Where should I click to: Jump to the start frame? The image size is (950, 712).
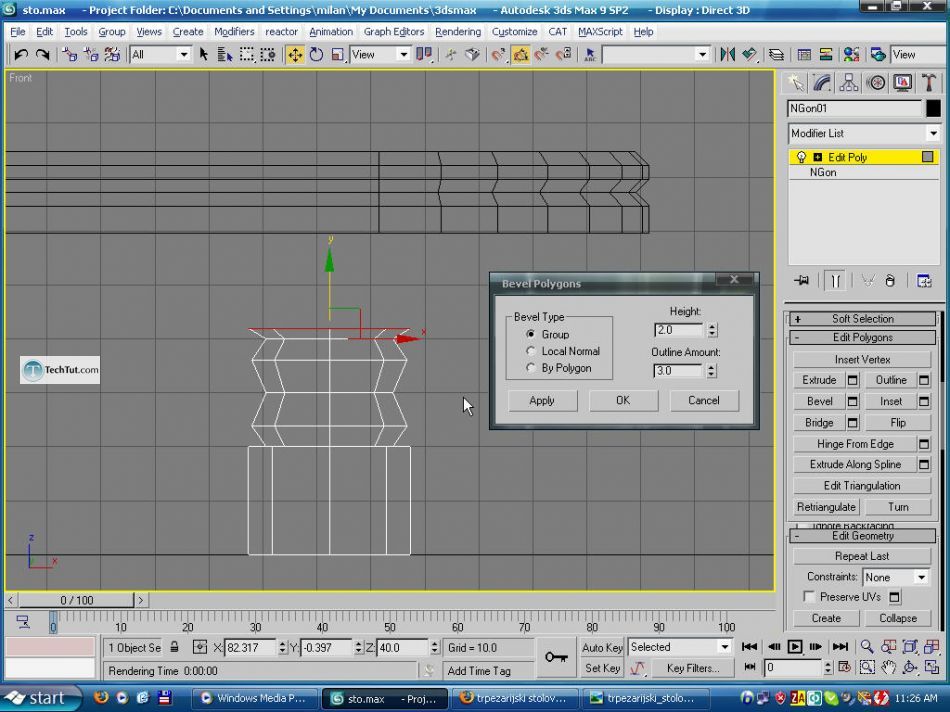pos(749,647)
